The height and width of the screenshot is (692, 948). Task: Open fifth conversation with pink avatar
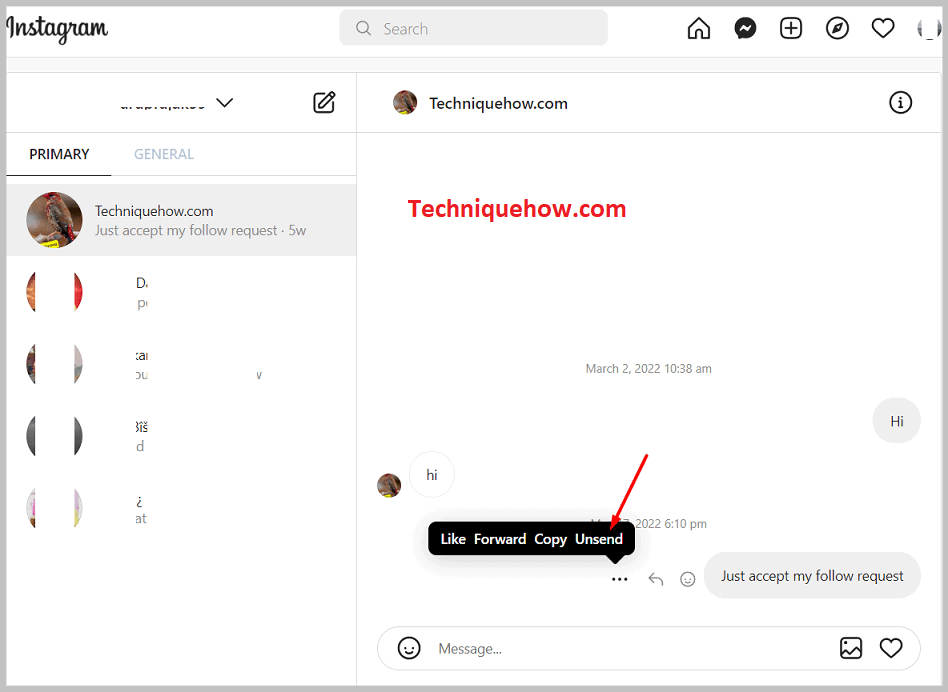[x=181, y=509]
